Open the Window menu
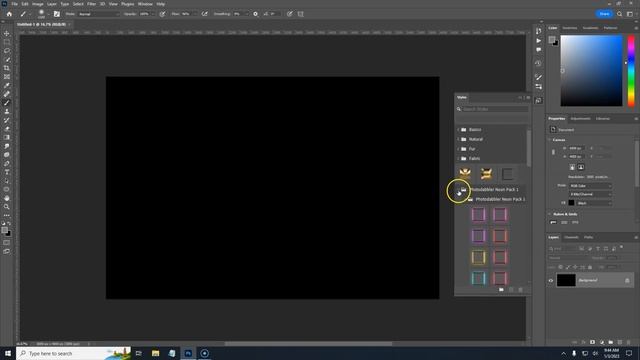Viewport: 640px width, 360px height. pyautogui.click(x=145, y=4)
